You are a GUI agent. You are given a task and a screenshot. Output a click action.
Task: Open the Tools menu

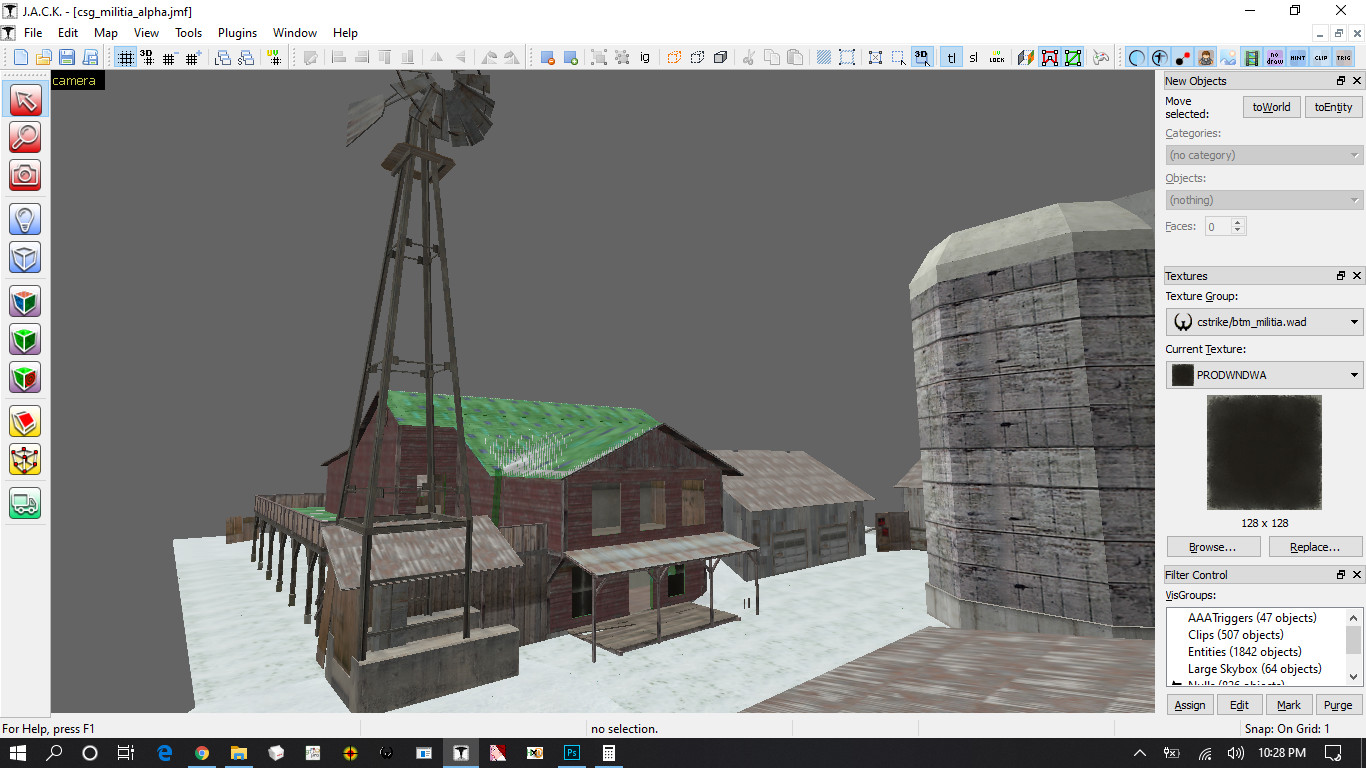pos(189,33)
